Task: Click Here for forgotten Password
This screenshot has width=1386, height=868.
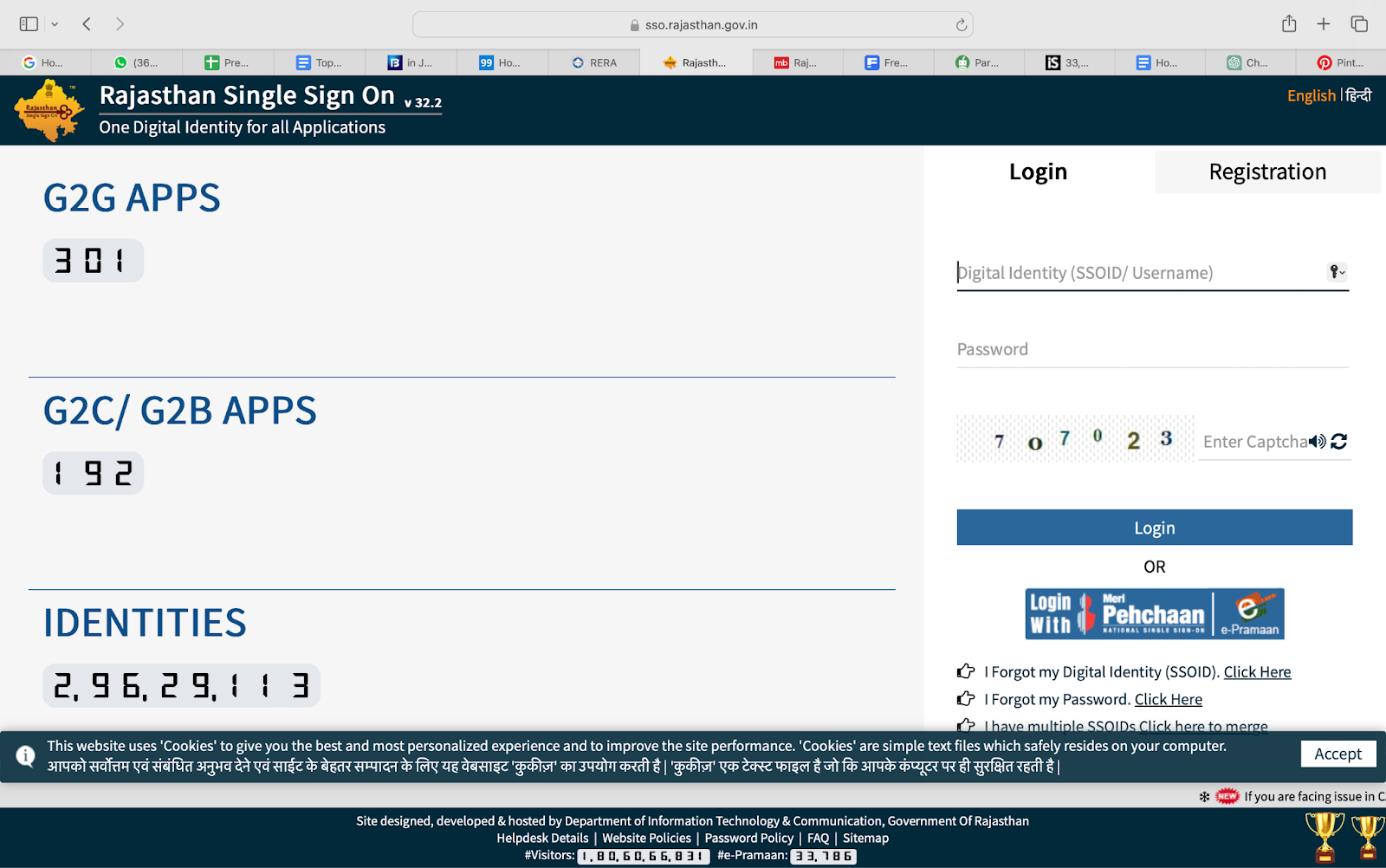Action: tap(1169, 699)
